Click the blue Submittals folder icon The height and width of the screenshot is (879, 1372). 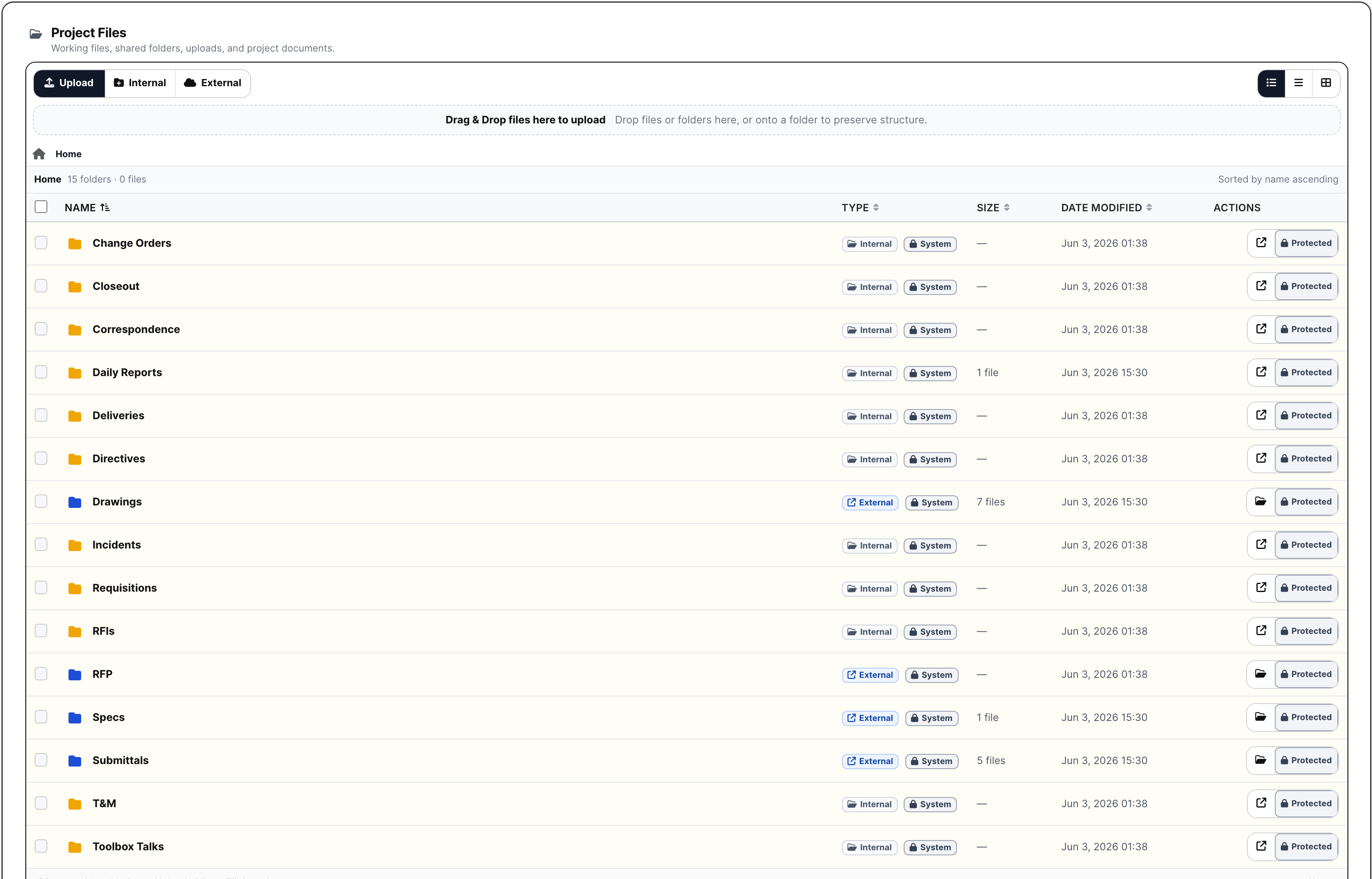click(75, 761)
